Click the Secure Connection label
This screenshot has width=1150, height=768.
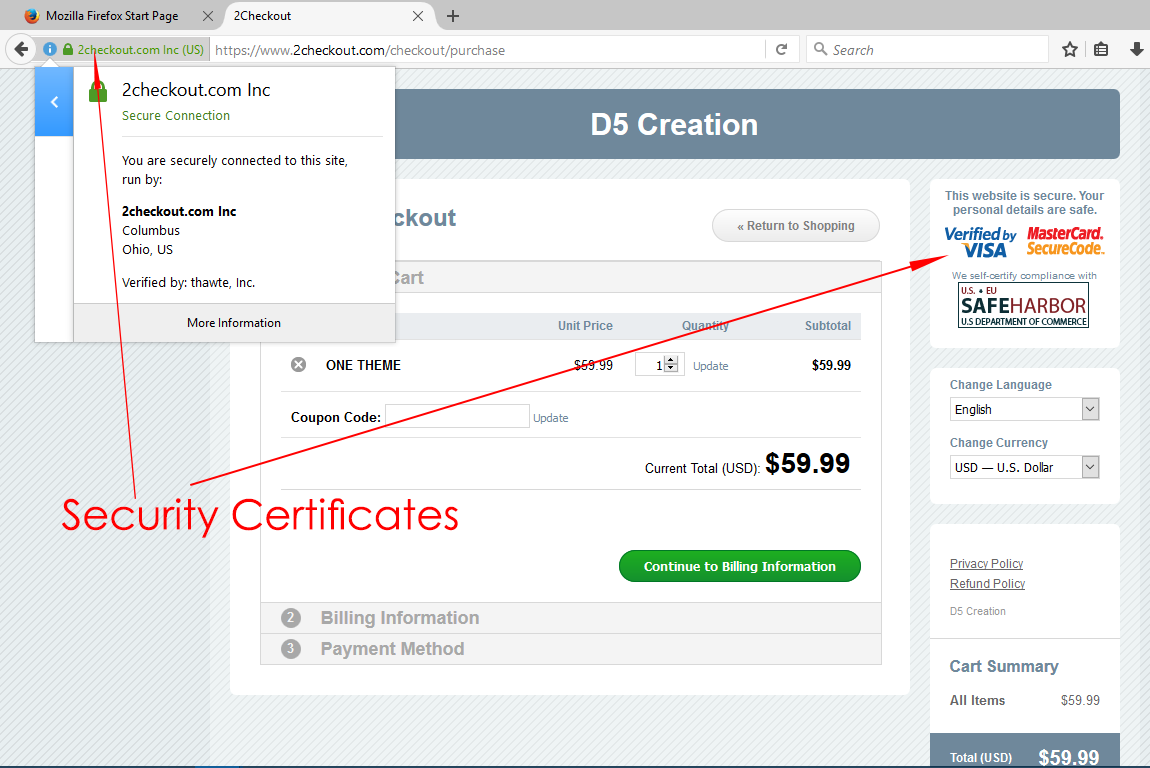click(x=176, y=115)
